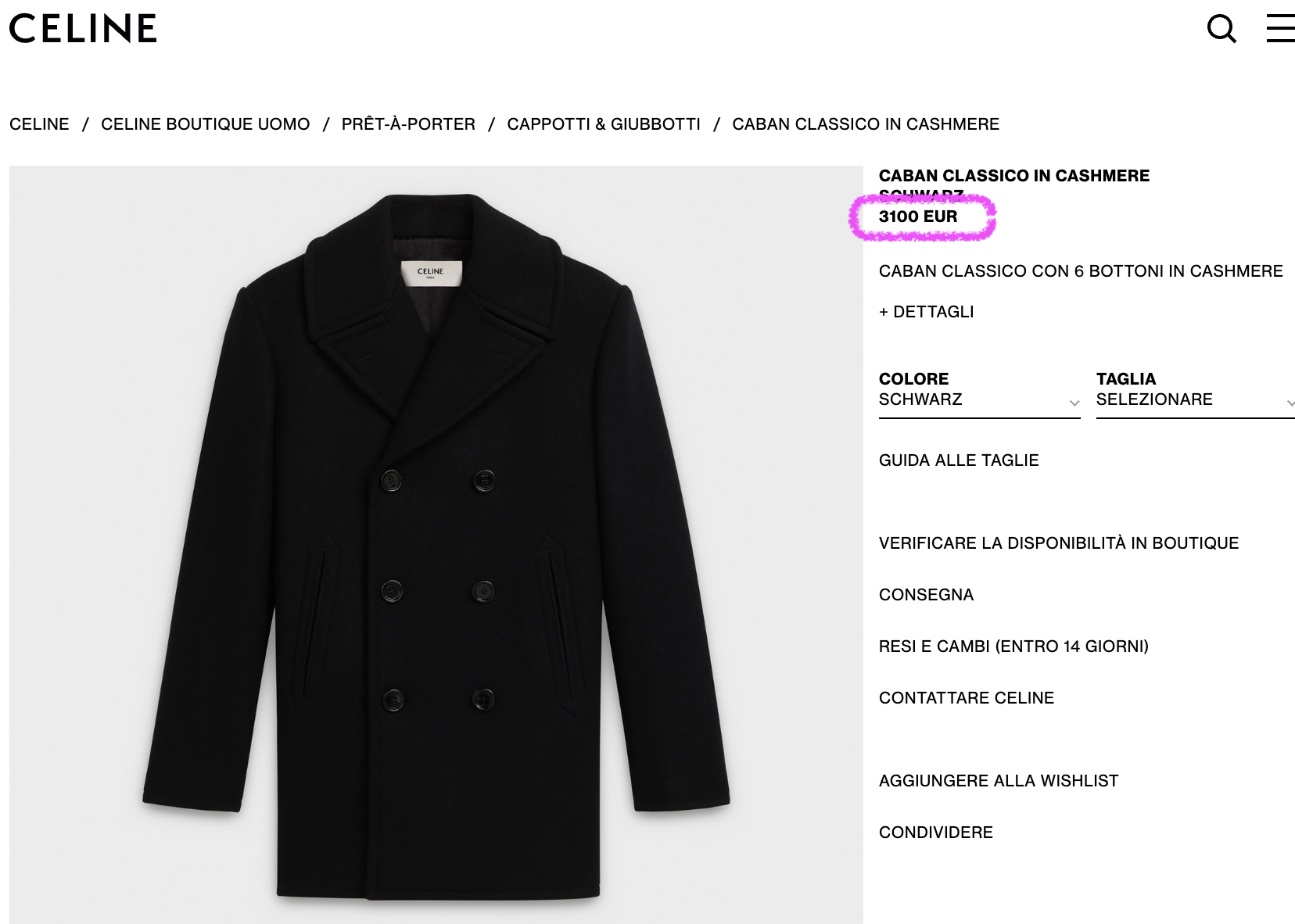This screenshot has width=1295, height=924.
Task: Click Caban Classico in Cashmere breadcrumb
Action: pyautogui.click(x=866, y=124)
